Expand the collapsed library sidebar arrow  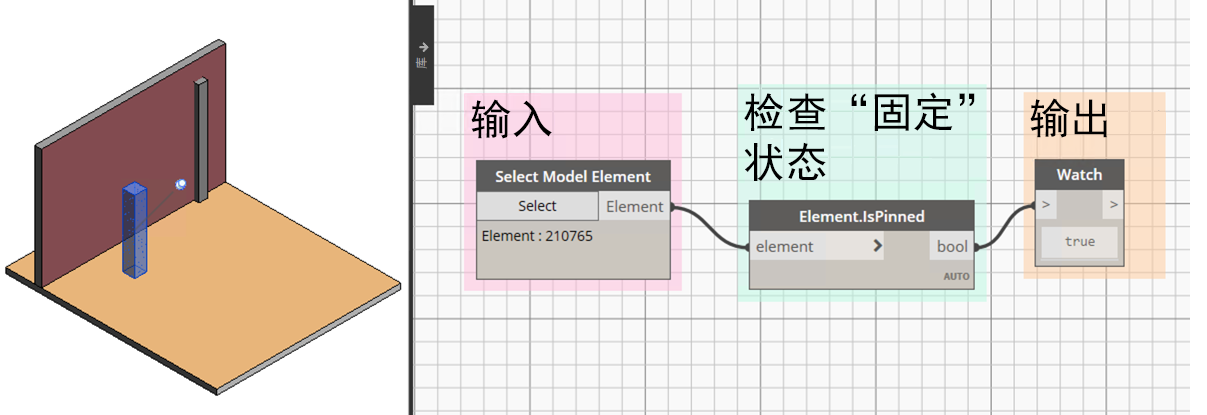(423, 46)
